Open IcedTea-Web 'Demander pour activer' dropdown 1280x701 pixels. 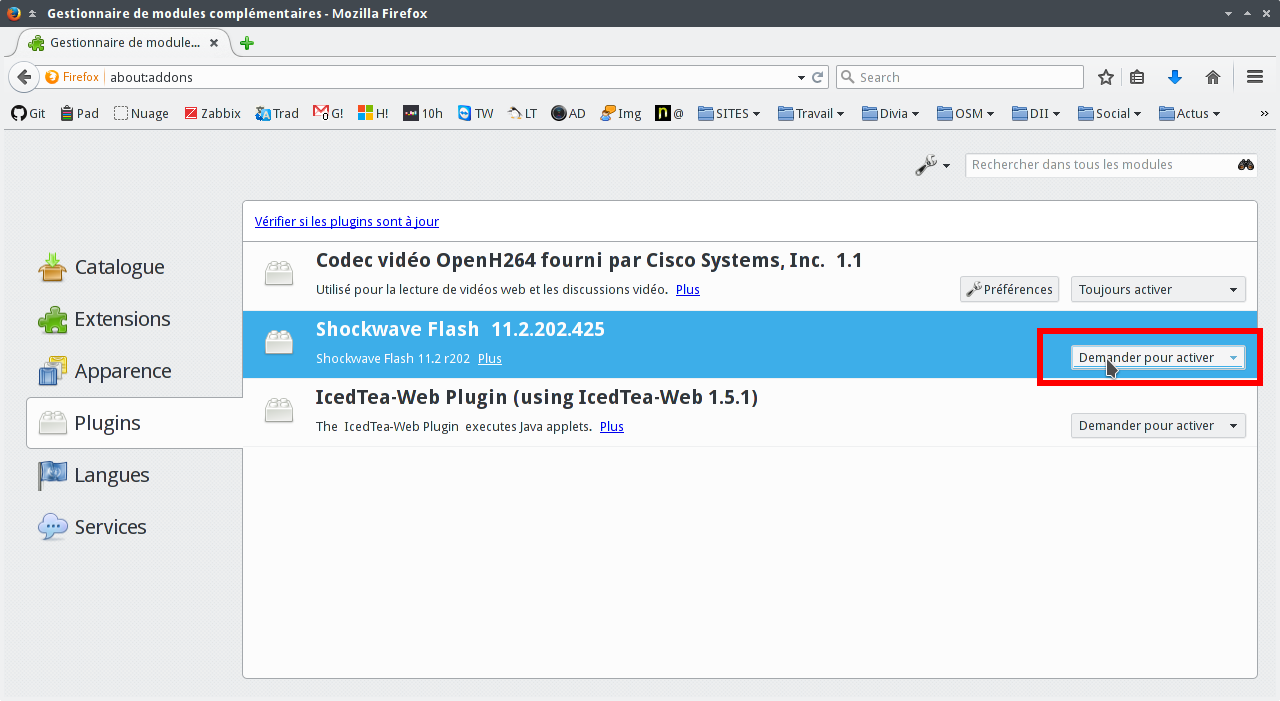(1158, 425)
